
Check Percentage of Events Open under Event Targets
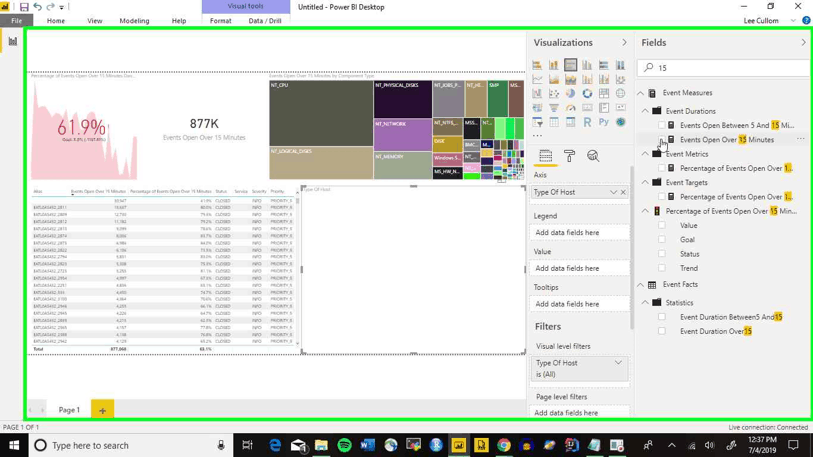(x=662, y=197)
